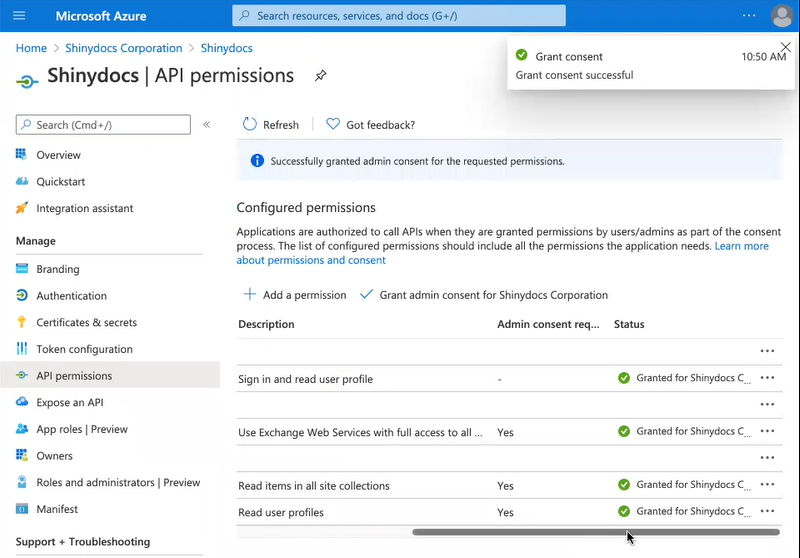Click the horizontal scrollbar under permissions table
The image size is (800, 558).
click(x=596, y=532)
